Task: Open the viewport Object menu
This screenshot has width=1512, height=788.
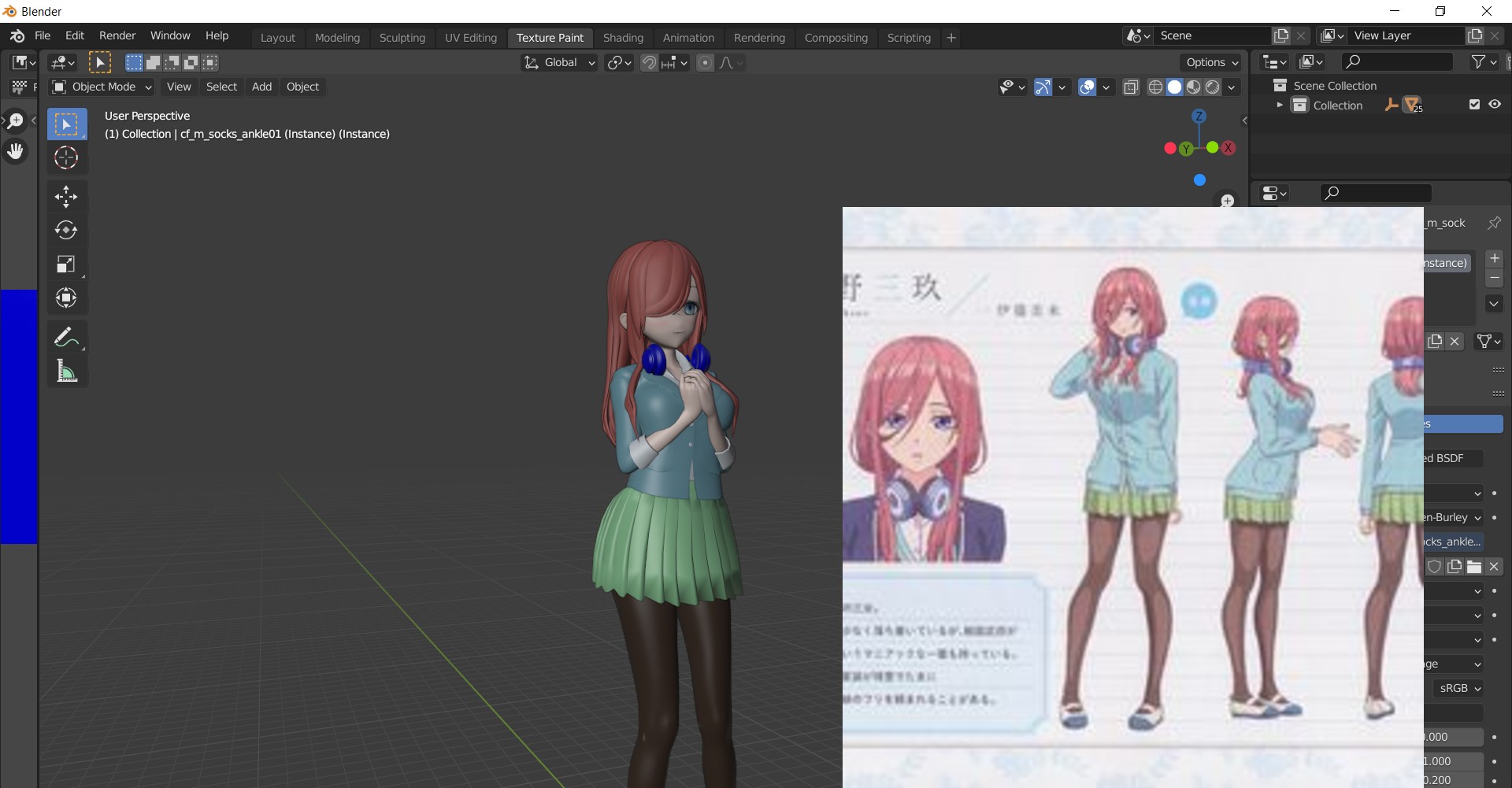Action: click(x=302, y=87)
